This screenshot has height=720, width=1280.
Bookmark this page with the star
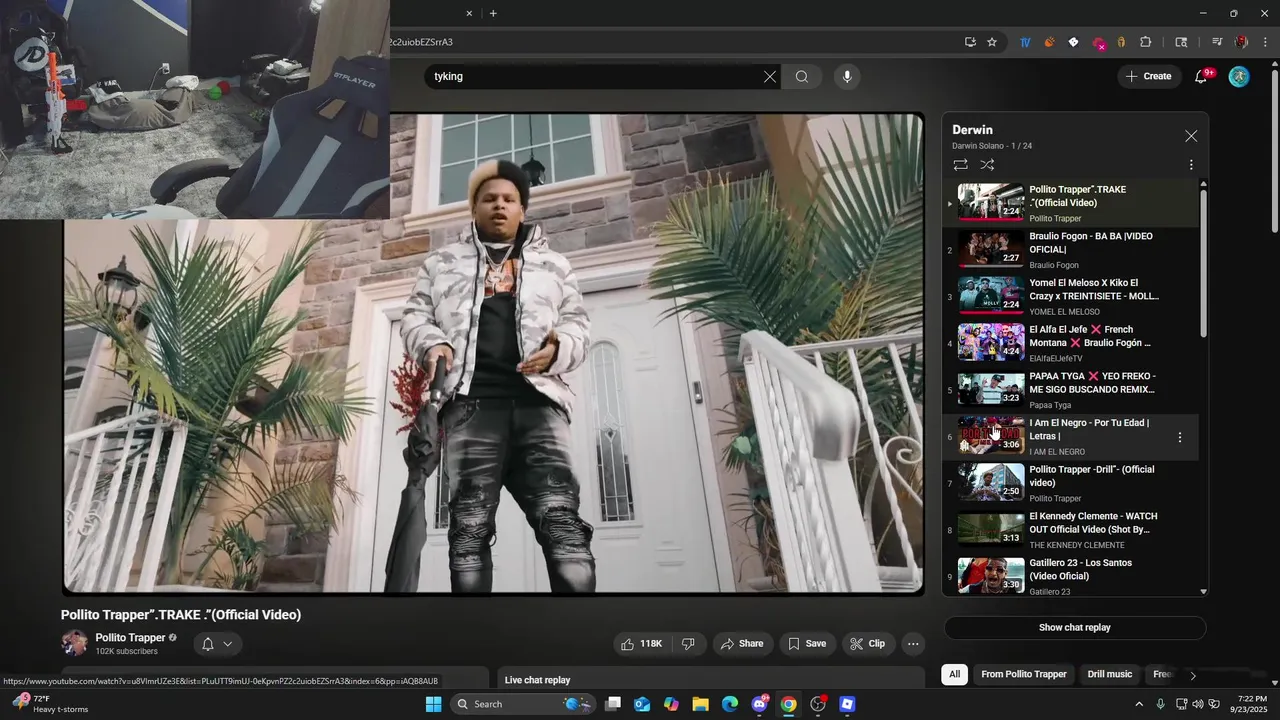click(992, 42)
